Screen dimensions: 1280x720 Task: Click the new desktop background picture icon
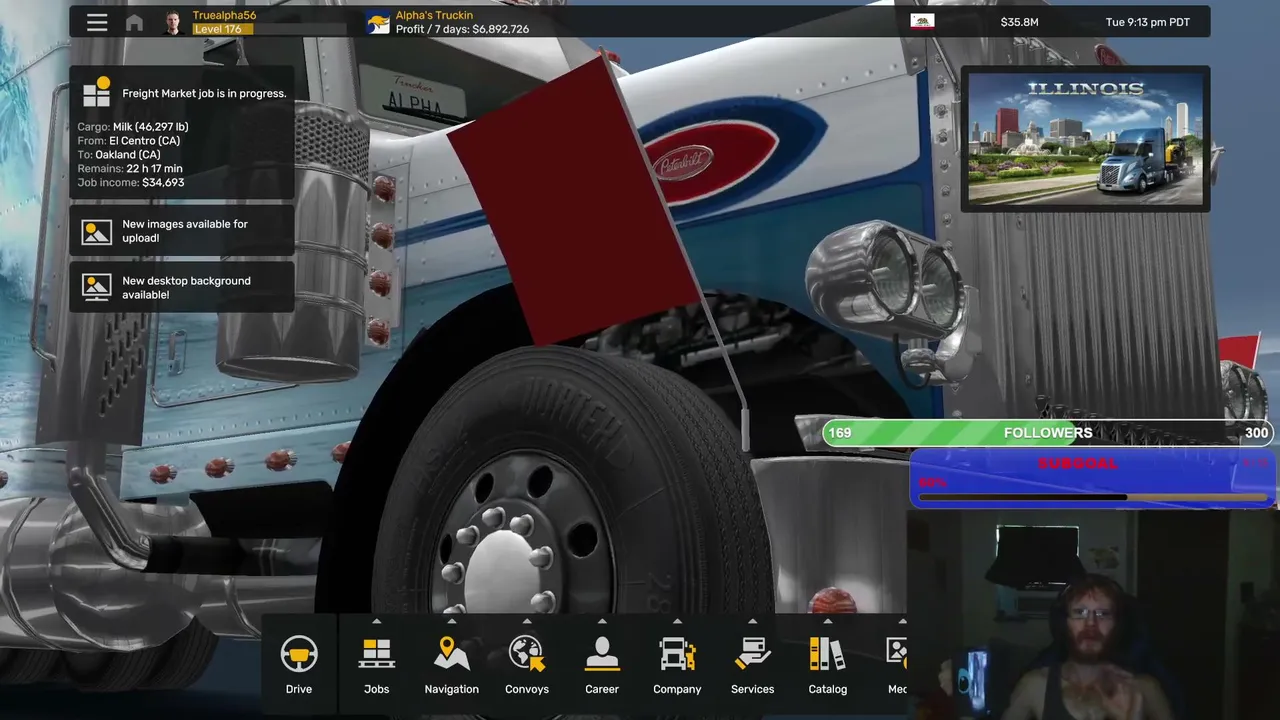97,287
